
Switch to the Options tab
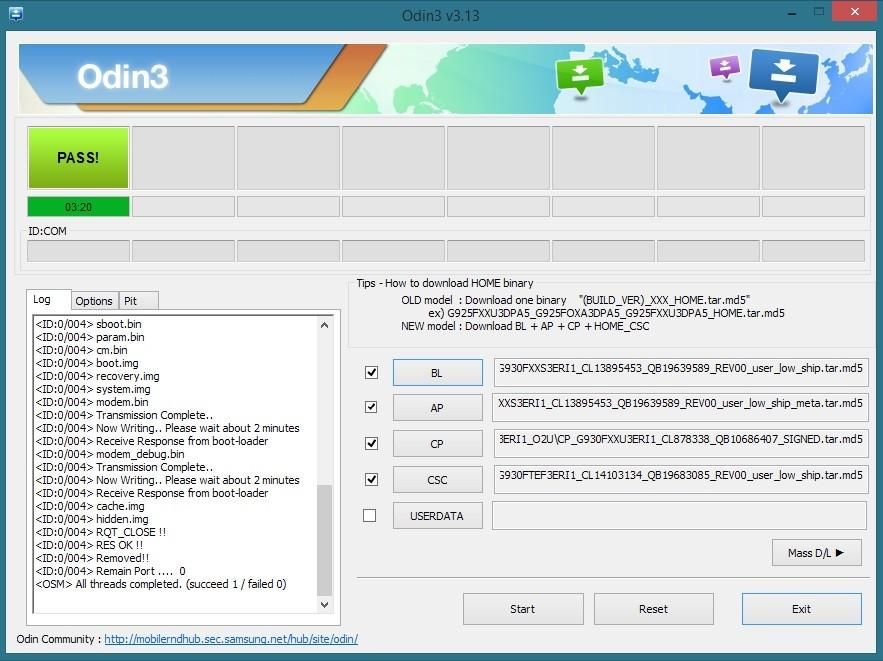pos(94,301)
